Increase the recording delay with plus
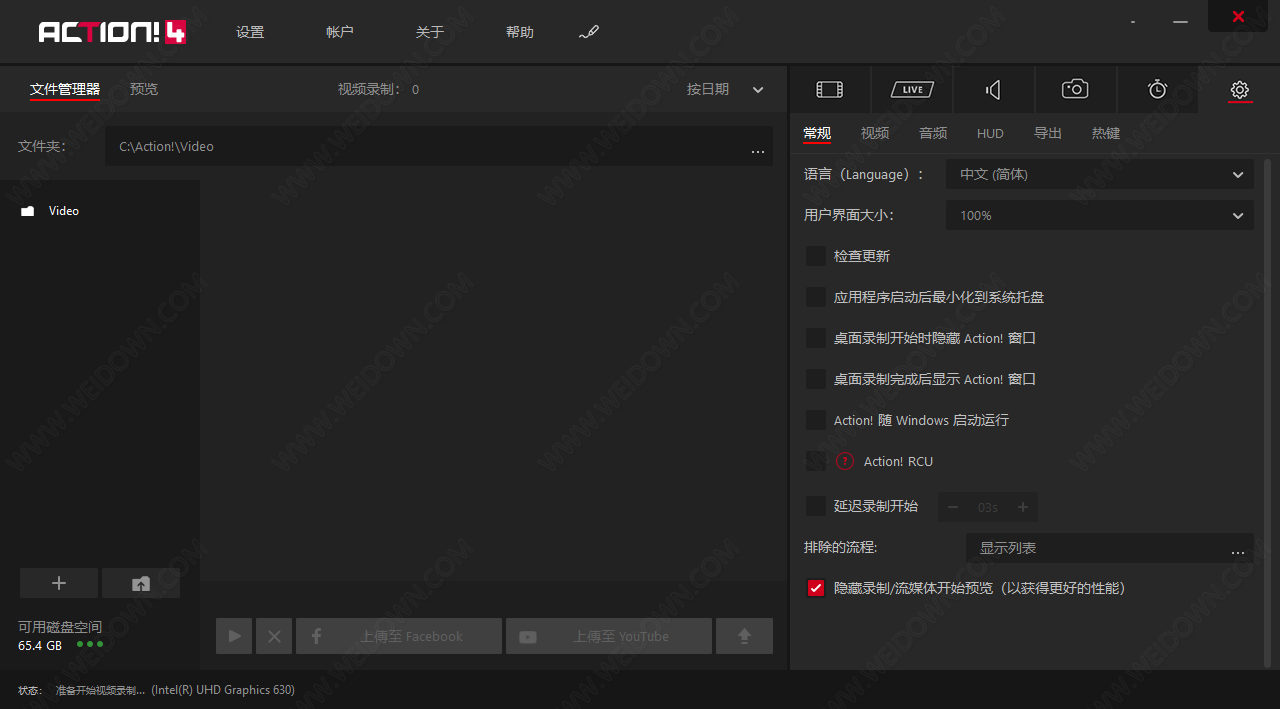Screen dimensions: 1280x709 pos(1023,507)
